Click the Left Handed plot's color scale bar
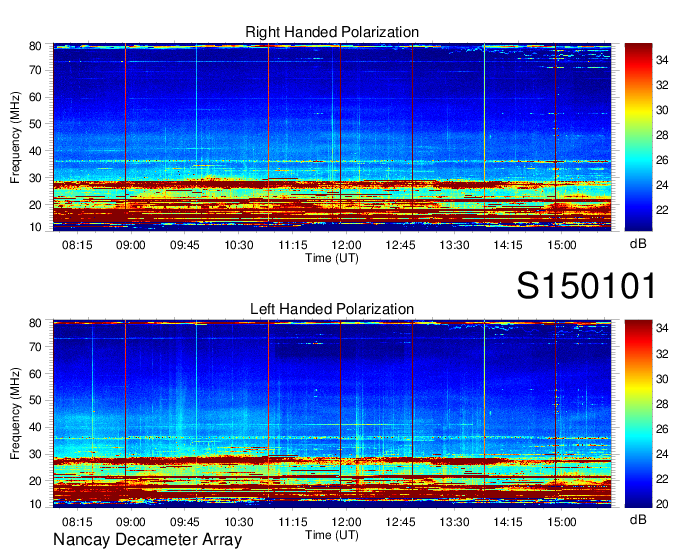This screenshot has width=680, height=552. click(638, 414)
